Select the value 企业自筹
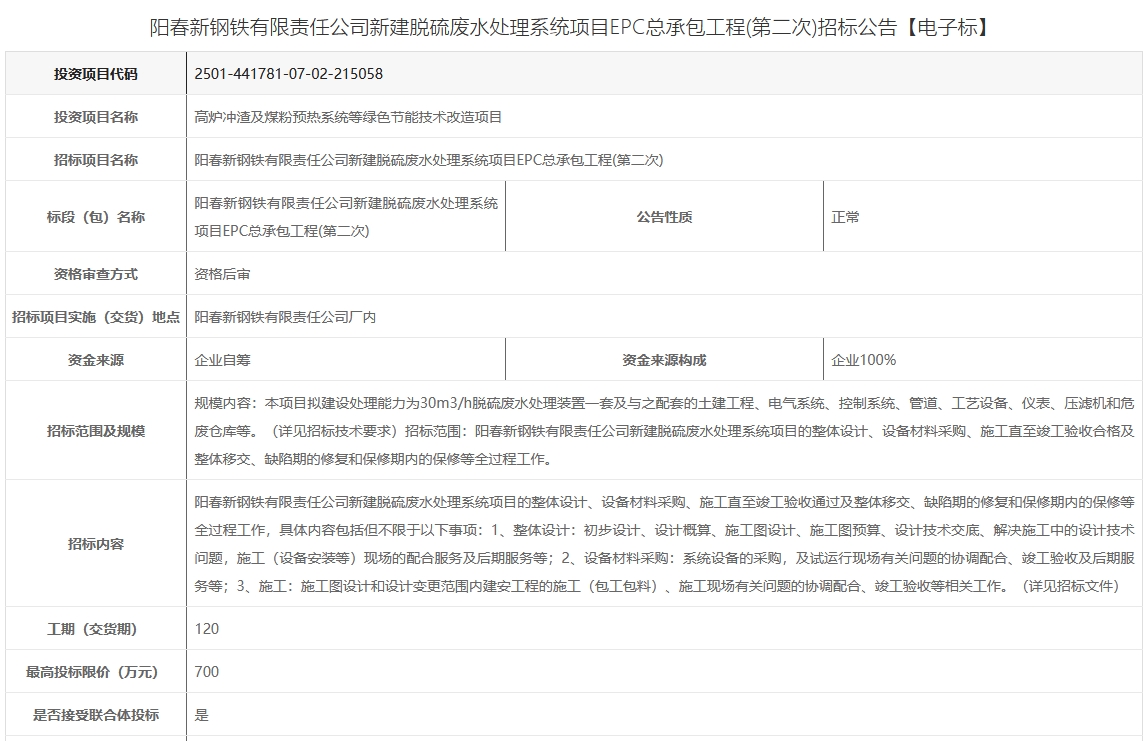The image size is (1148, 741). 222,360
